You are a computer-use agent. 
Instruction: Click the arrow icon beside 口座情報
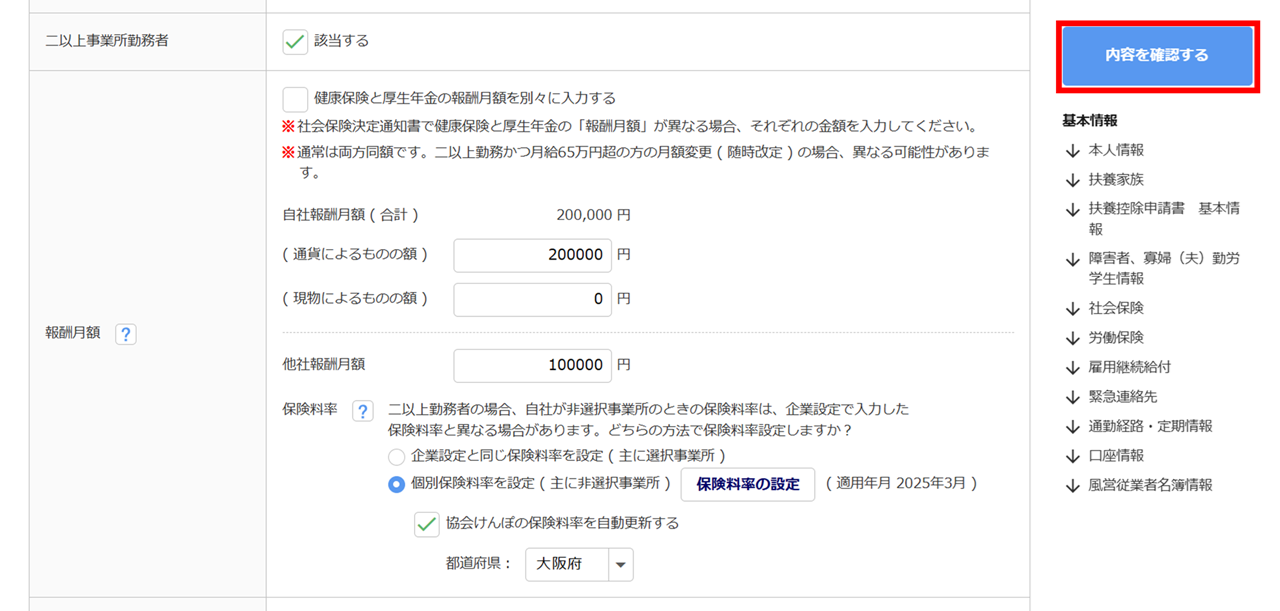pos(1073,456)
